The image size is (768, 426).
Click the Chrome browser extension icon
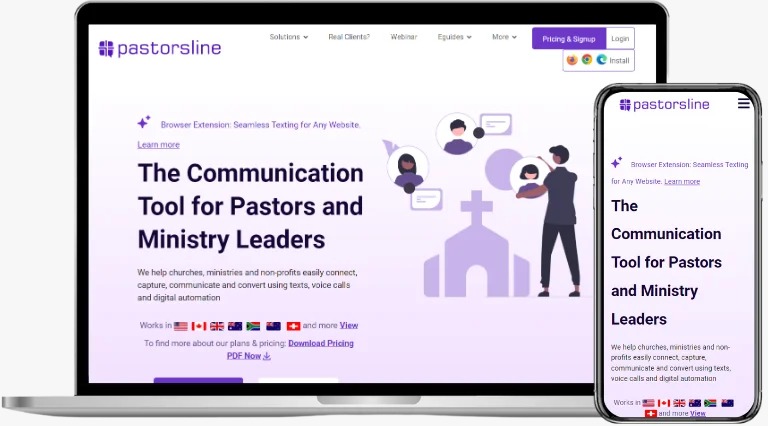point(587,60)
